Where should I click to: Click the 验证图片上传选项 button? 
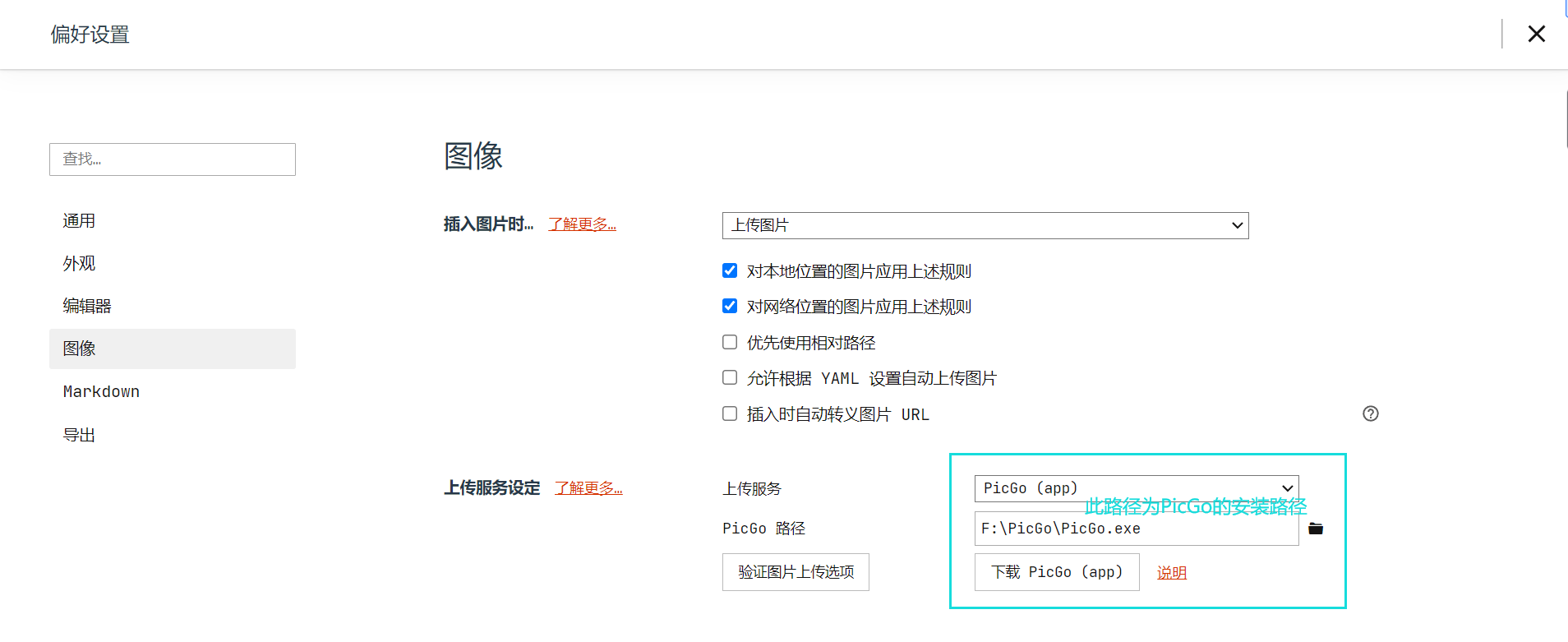pyautogui.click(x=796, y=572)
